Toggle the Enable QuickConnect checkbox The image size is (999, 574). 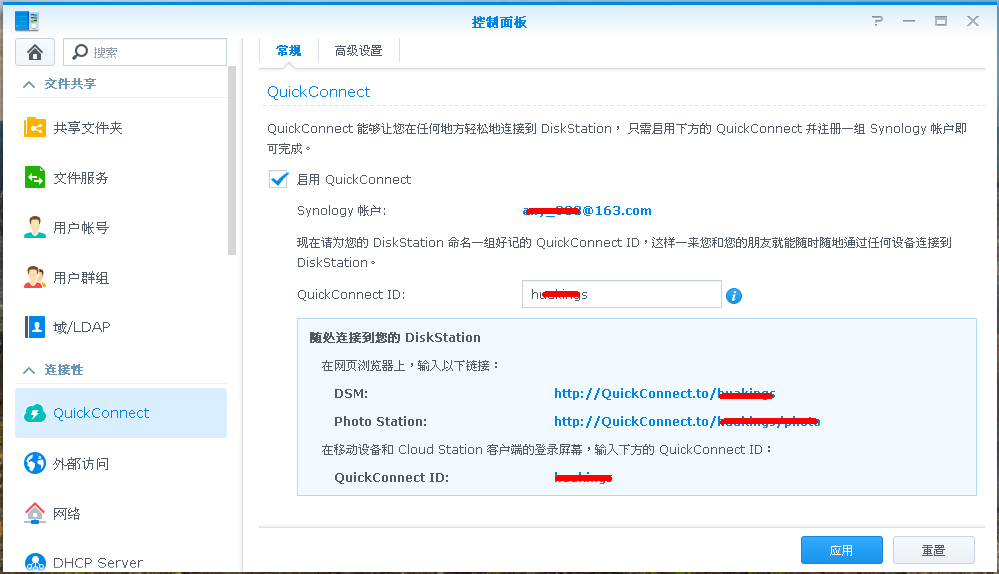click(278, 179)
